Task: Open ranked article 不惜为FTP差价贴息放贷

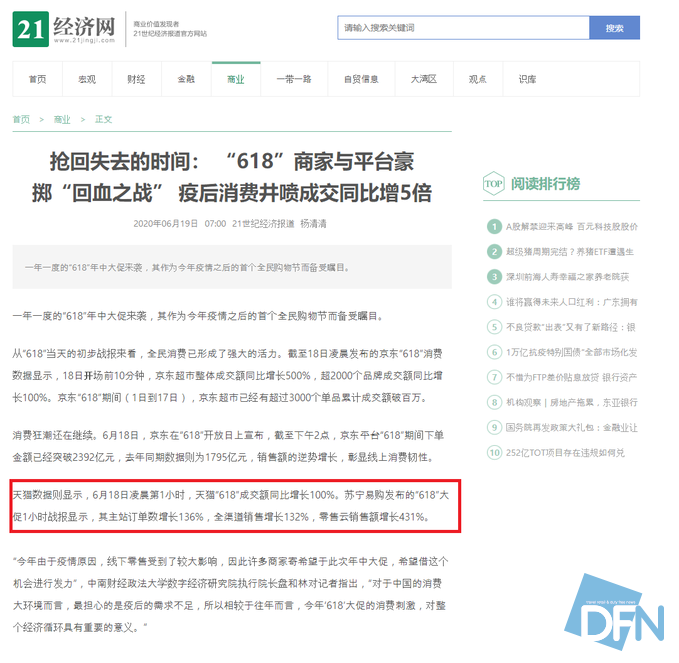Action: tap(572, 377)
